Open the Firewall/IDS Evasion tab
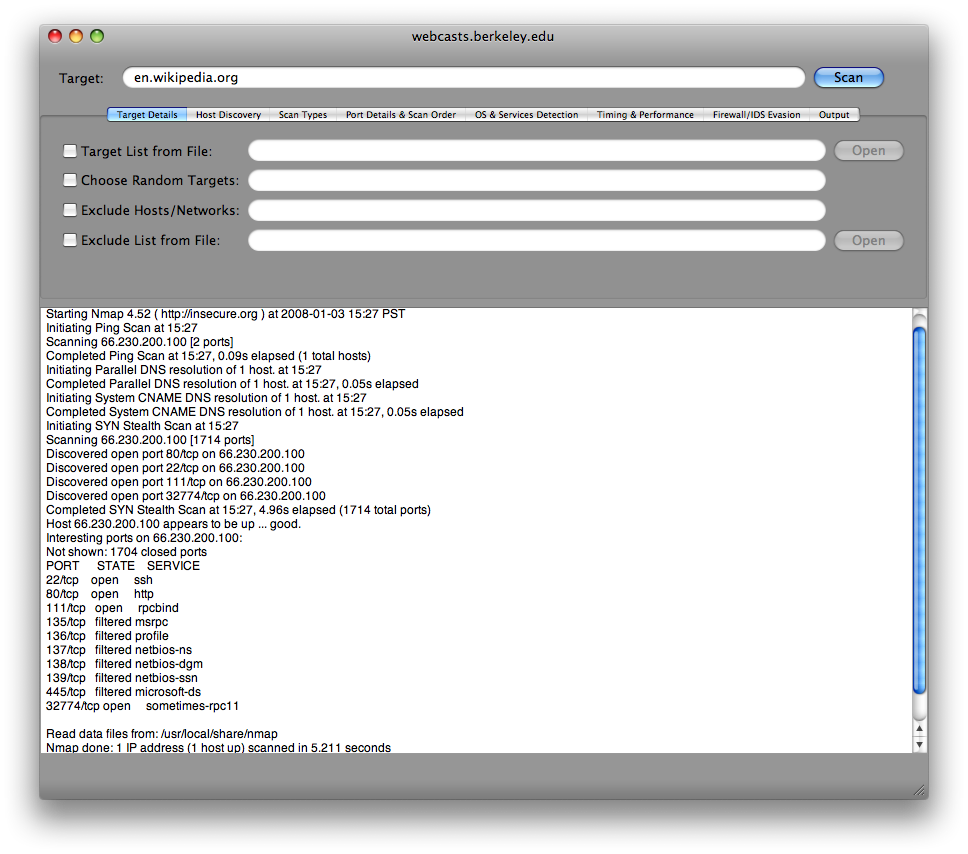968x854 pixels. (756, 115)
